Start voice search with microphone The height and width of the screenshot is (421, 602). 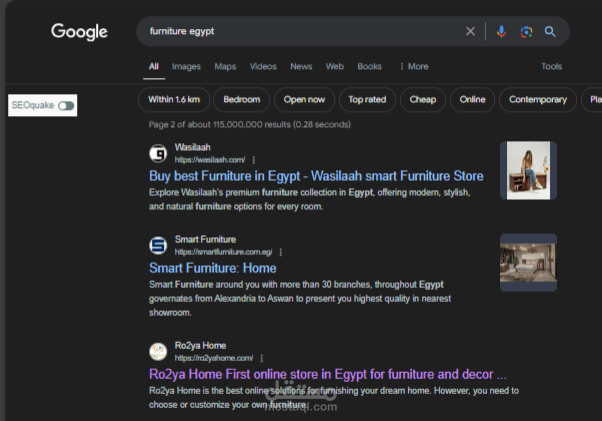[502, 32]
